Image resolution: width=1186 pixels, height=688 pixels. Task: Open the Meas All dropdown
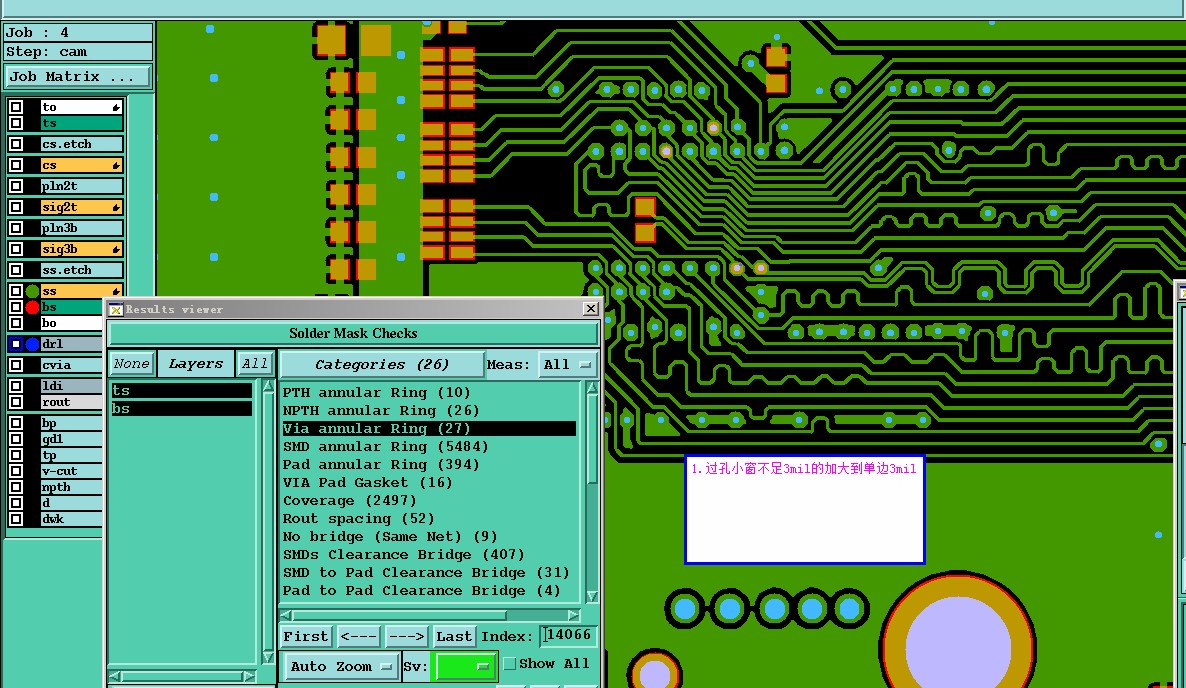[x=568, y=364]
